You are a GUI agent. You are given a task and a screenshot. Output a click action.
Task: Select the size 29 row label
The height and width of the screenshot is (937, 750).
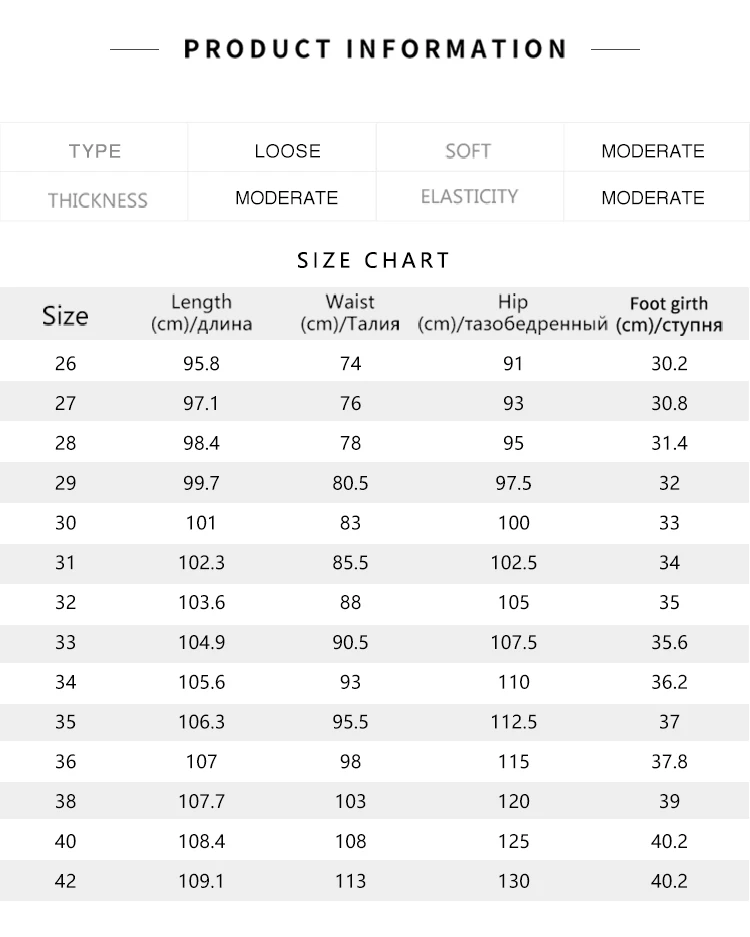point(66,483)
